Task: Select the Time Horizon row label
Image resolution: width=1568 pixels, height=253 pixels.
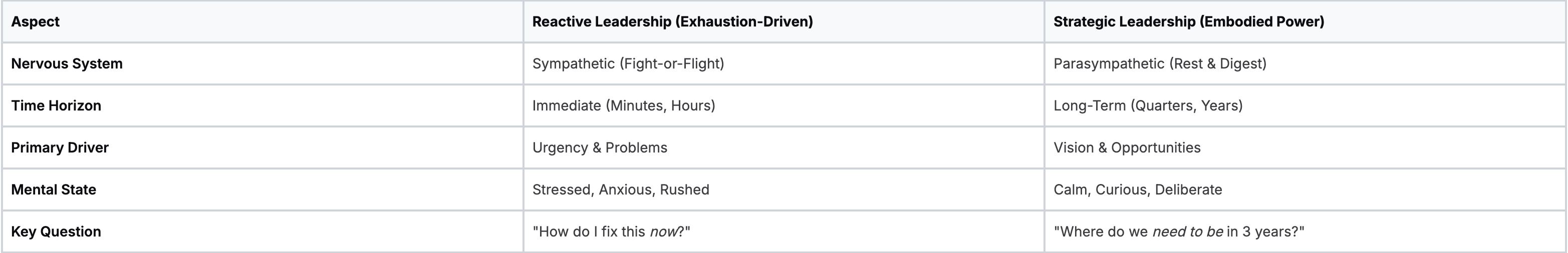Action: [56, 106]
